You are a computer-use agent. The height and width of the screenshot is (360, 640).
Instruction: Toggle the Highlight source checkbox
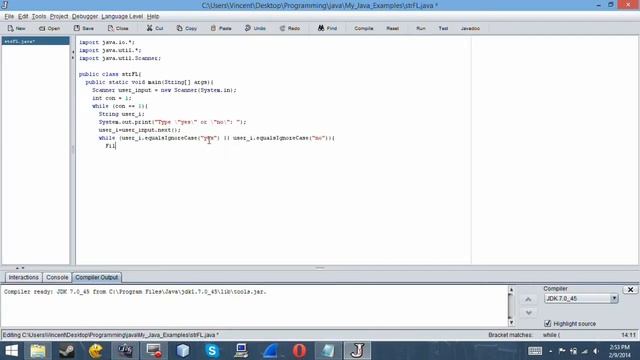point(548,324)
